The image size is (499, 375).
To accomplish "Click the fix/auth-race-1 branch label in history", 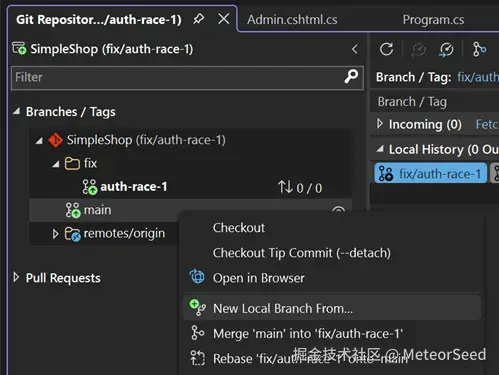I will tap(430, 173).
